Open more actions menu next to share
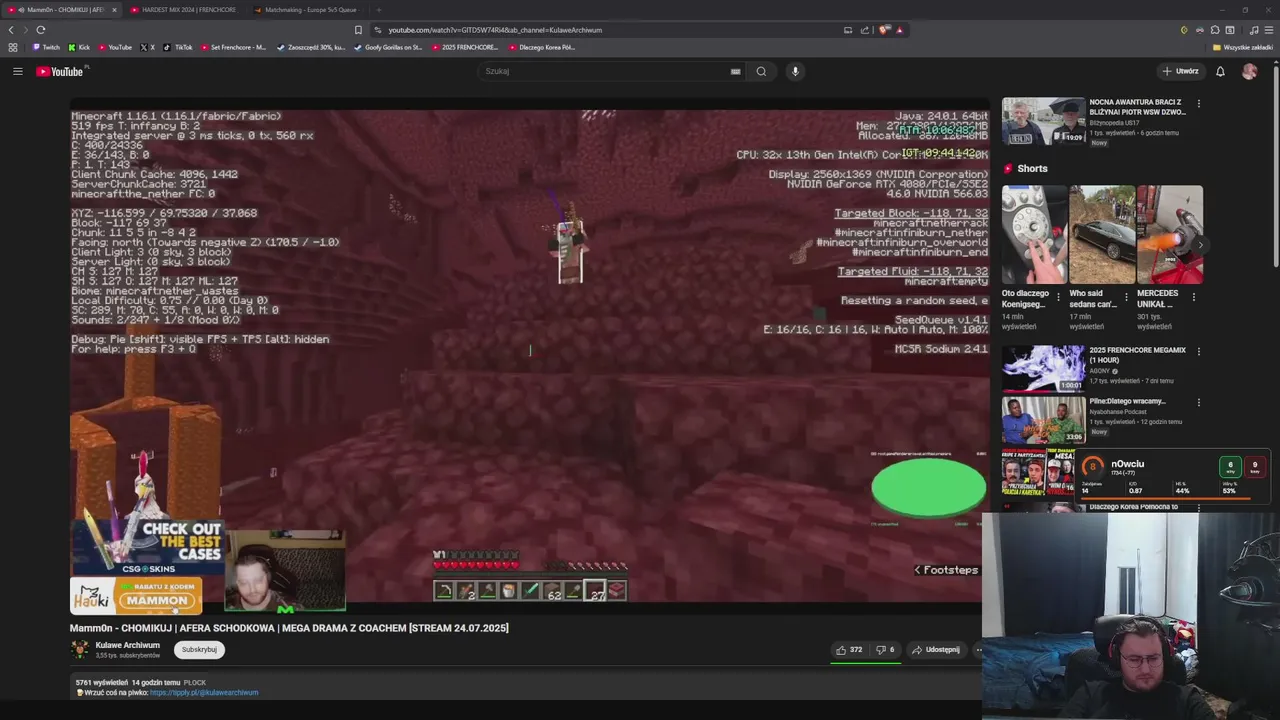The width and height of the screenshot is (1280, 720). (x=978, y=650)
